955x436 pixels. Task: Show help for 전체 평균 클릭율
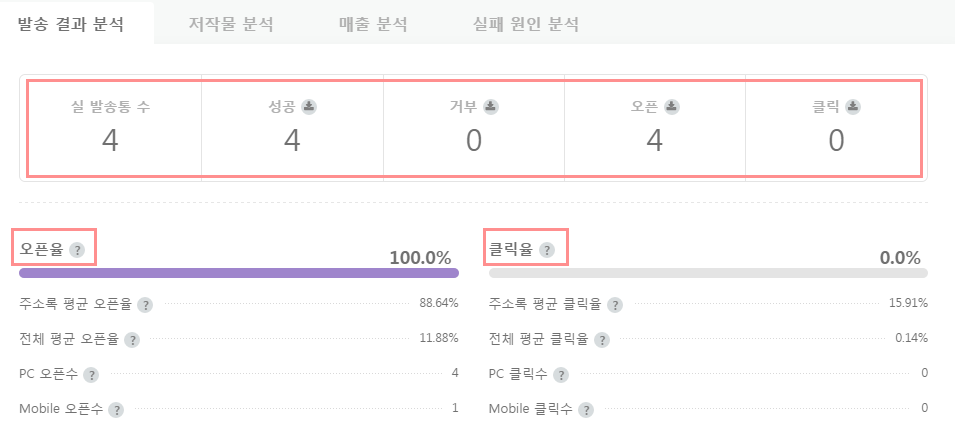click(602, 340)
